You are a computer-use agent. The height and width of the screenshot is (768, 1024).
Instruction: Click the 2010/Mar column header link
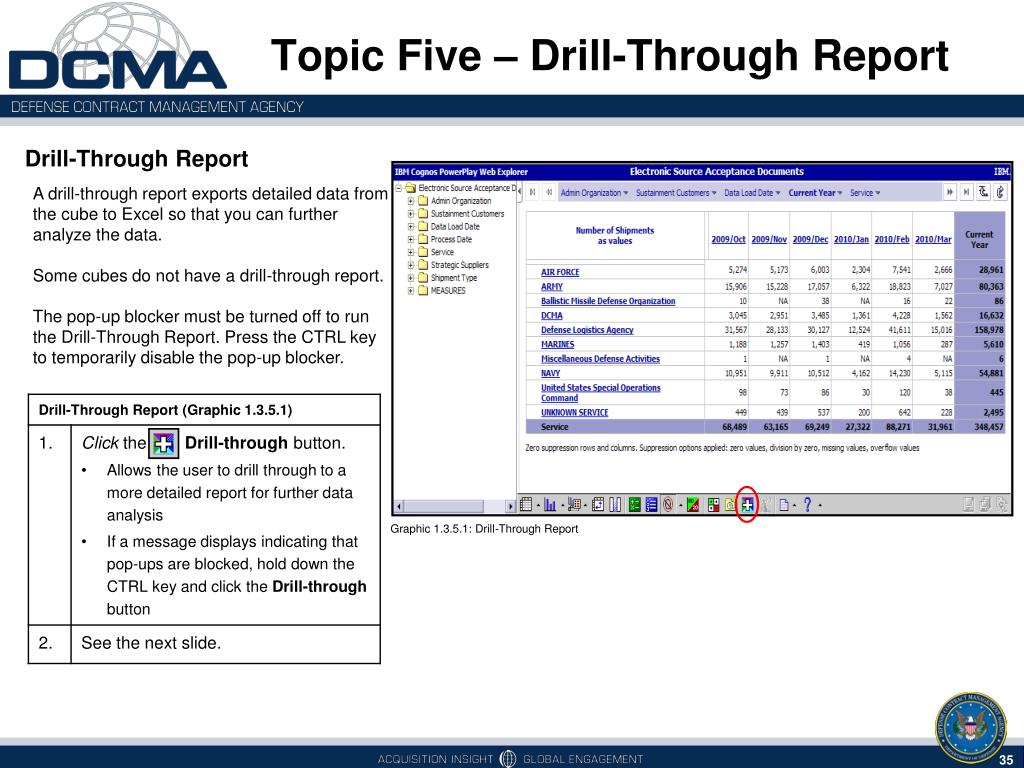933,240
